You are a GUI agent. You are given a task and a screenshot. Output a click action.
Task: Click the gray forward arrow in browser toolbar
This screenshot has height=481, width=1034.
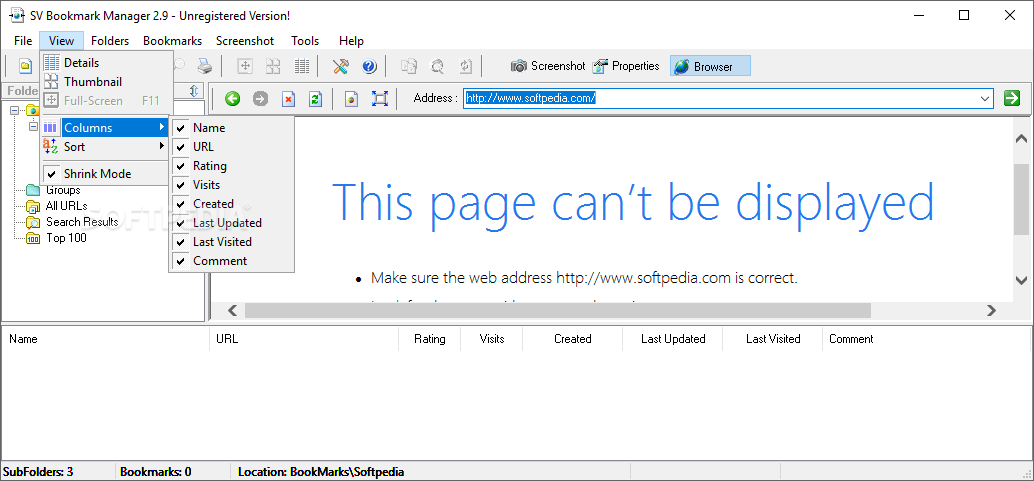click(x=260, y=99)
